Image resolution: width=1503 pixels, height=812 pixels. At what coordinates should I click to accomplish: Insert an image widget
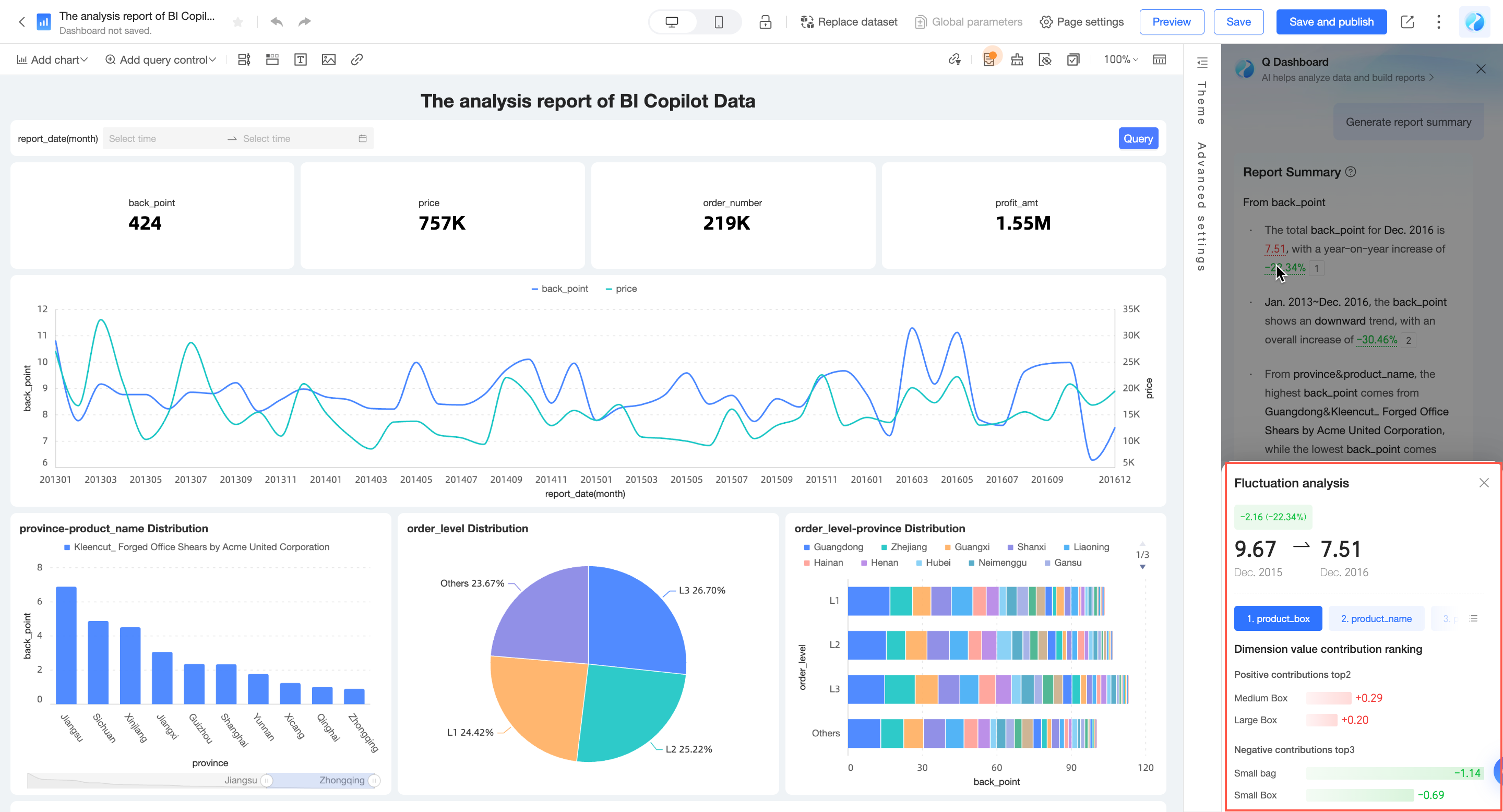tap(328, 59)
